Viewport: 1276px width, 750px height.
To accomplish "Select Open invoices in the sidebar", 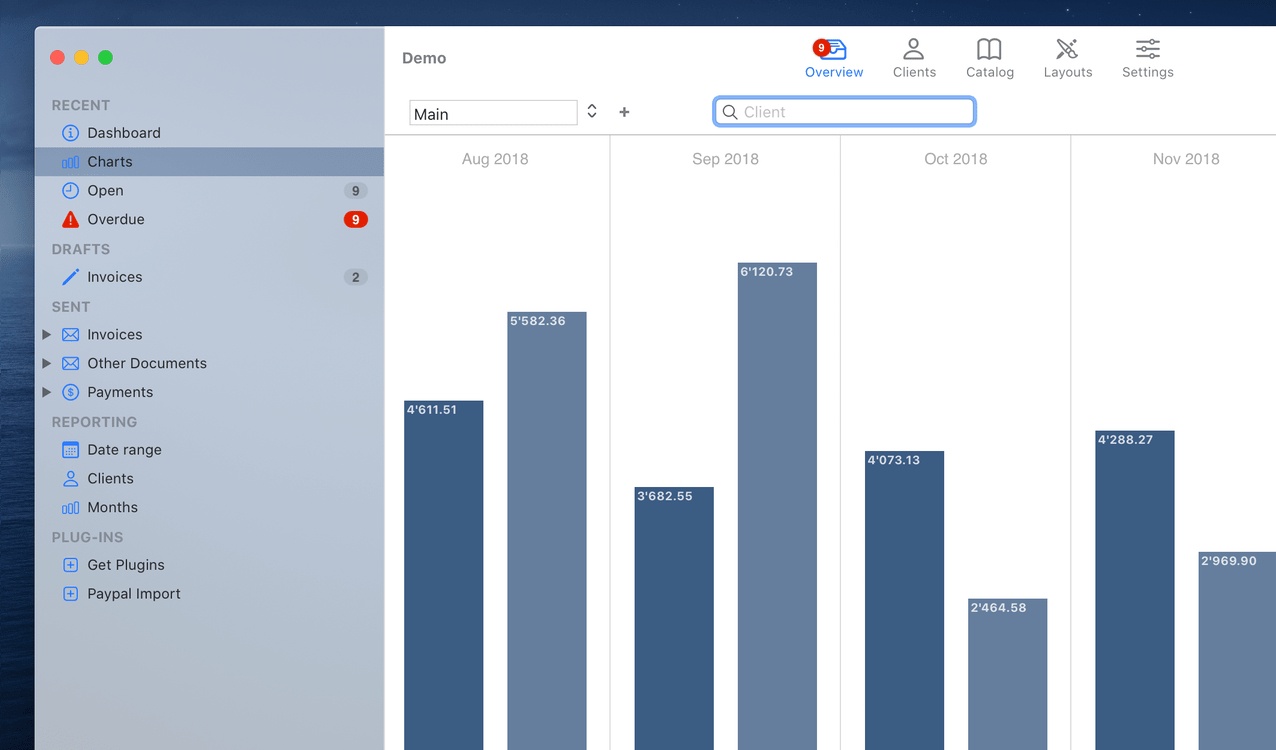I will click(105, 191).
